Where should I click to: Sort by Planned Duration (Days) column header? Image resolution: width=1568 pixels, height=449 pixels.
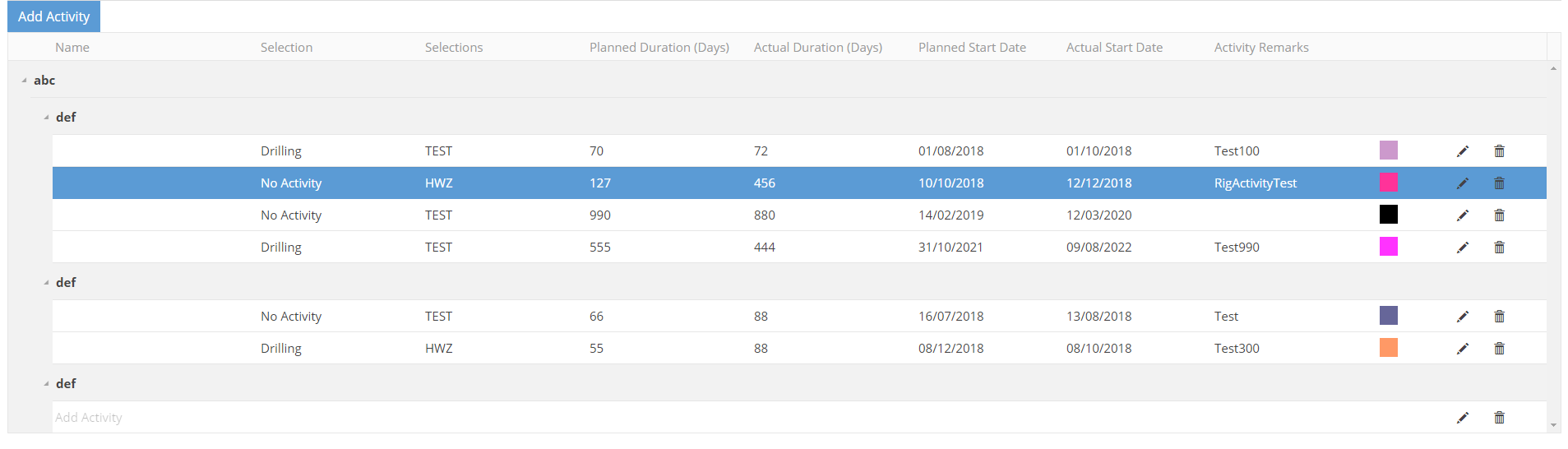(x=659, y=48)
